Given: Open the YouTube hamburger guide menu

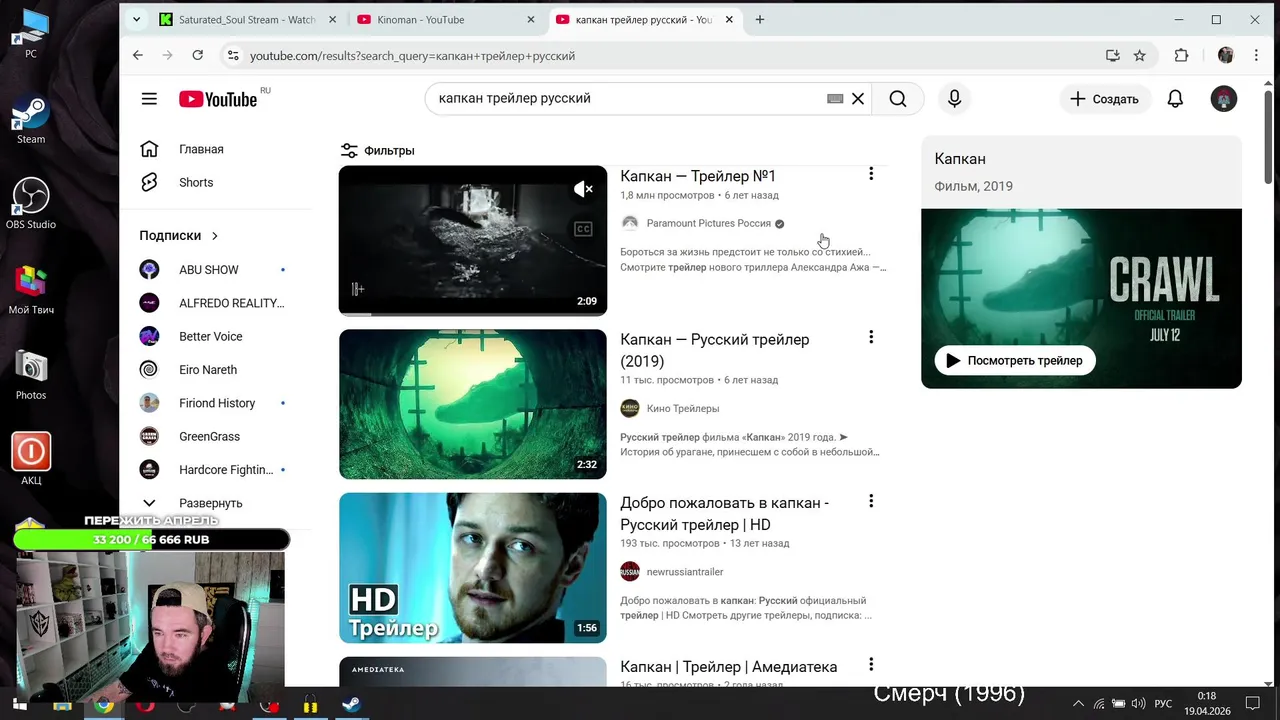Looking at the screenshot, I should 149,99.
